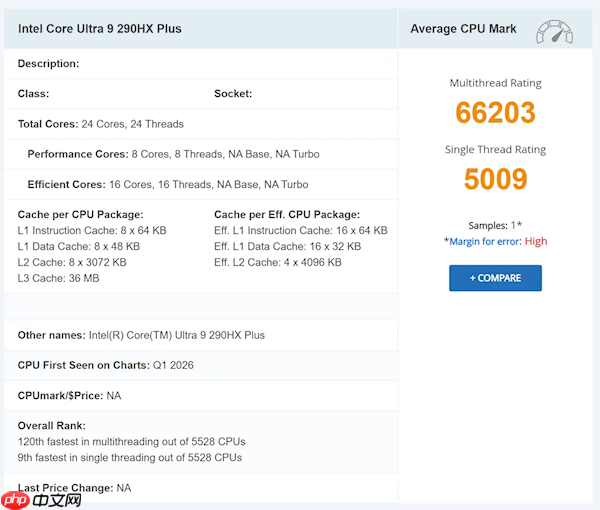Click Eff. L1 Instruction Cache: 16 x 64 KB
Screen dimensions: 600x510
[301, 230]
